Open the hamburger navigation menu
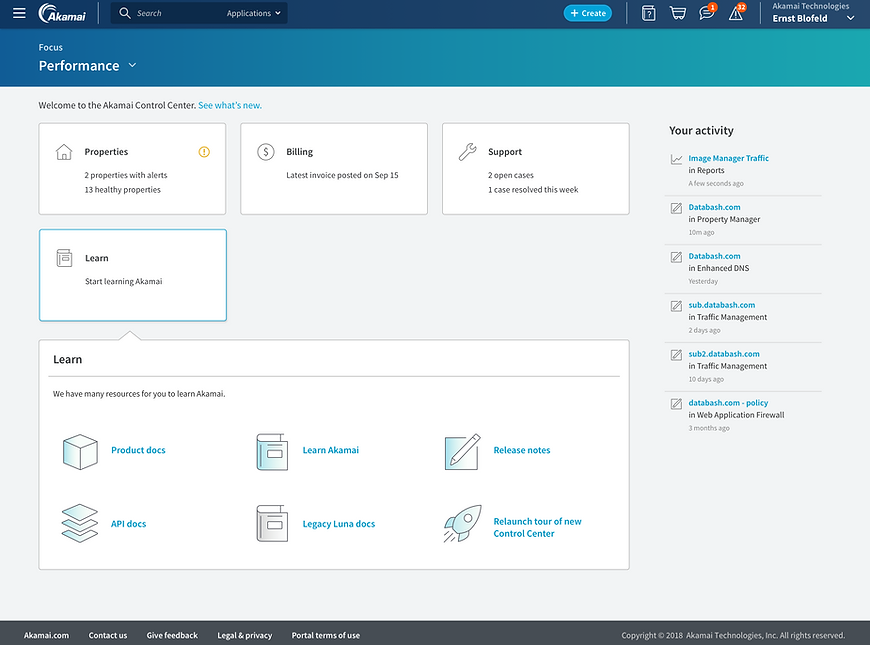Screen dimensions: 870x645 click(19, 13)
